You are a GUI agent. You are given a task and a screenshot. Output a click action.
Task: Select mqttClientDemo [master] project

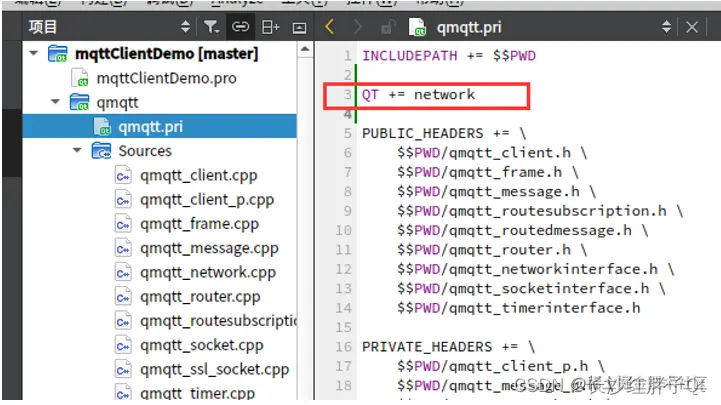[166, 54]
